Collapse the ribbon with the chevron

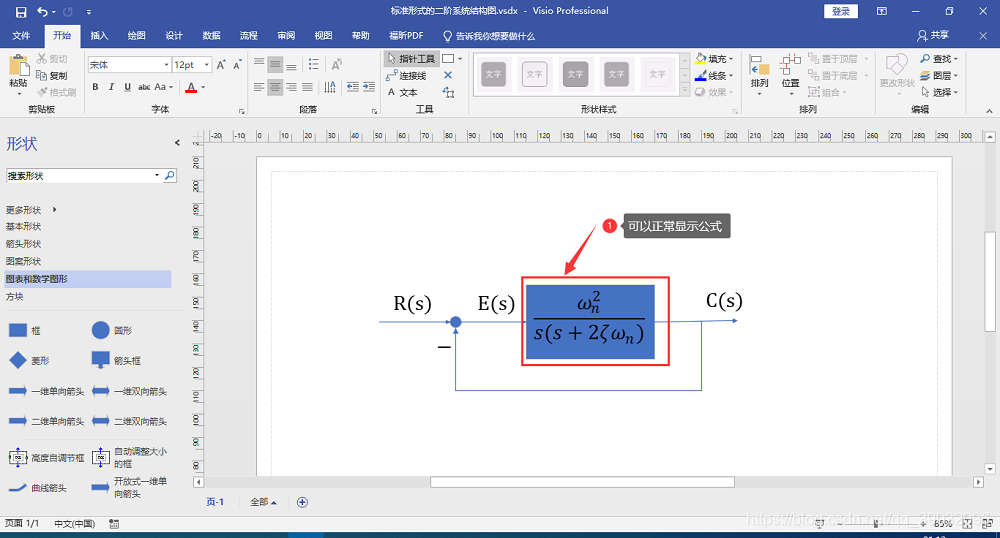[x=989, y=111]
